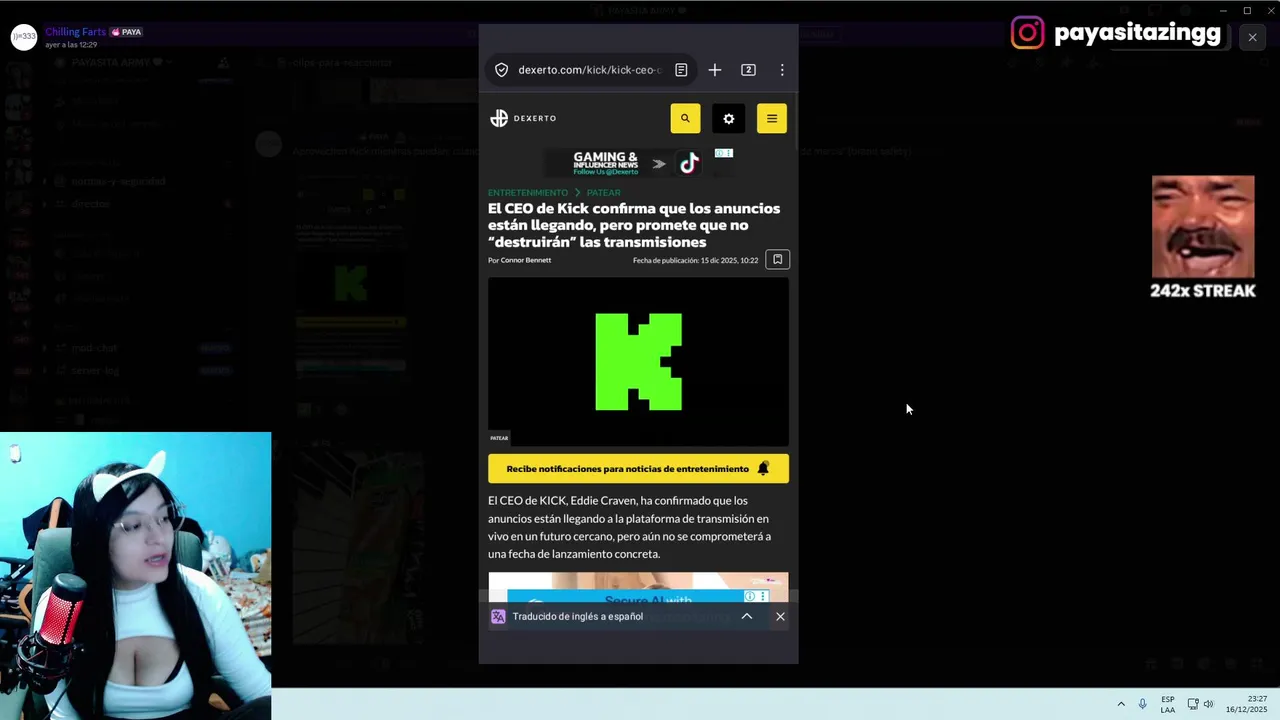Image resolution: width=1280 pixels, height=720 pixels.
Task: Click the Dexerto logo
Action: point(523,118)
